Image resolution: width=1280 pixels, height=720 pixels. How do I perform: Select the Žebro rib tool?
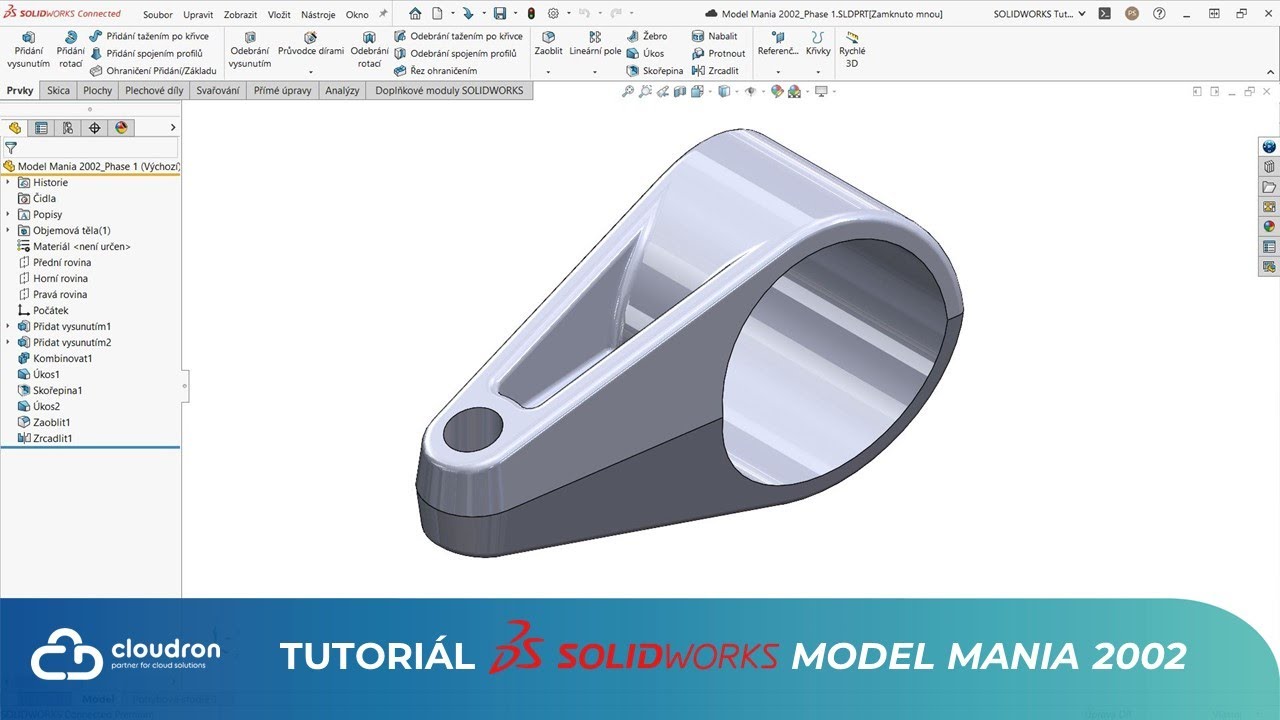(647, 36)
